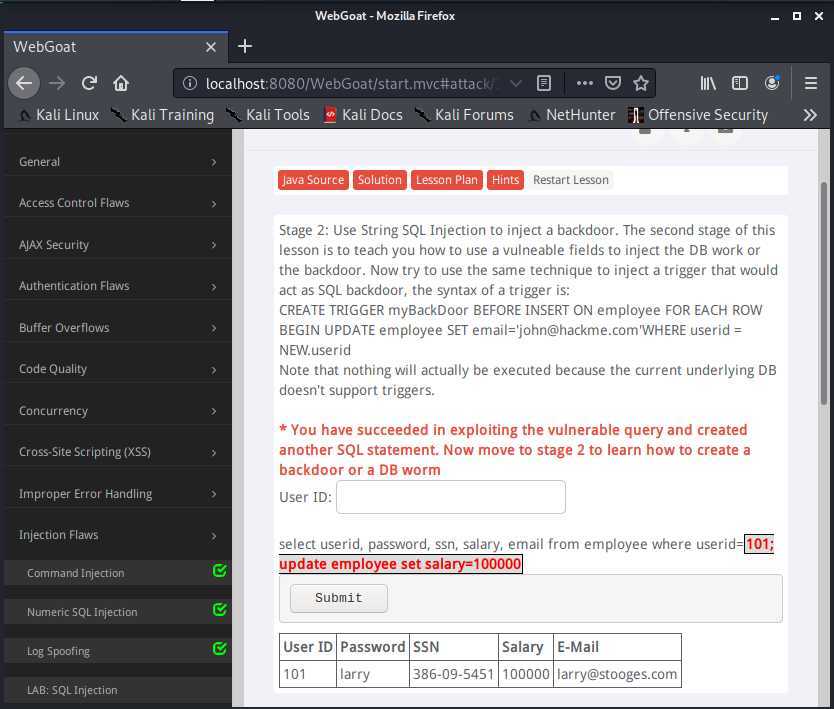Viewport: 834px width, 709px height.
Task: Open Kali Training bookmark
Action: (163, 115)
